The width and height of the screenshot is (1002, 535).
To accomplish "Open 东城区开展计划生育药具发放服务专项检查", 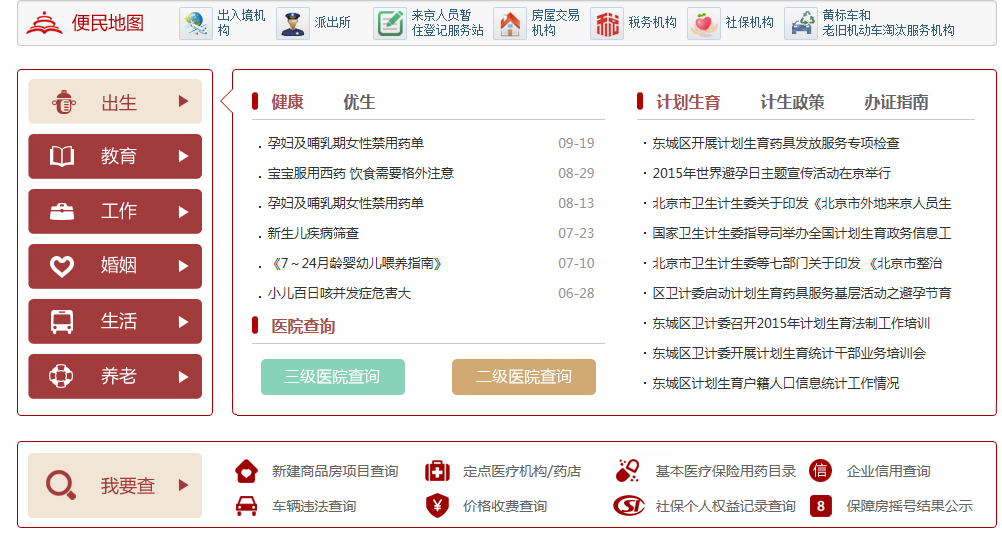I will tap(776, 143).
